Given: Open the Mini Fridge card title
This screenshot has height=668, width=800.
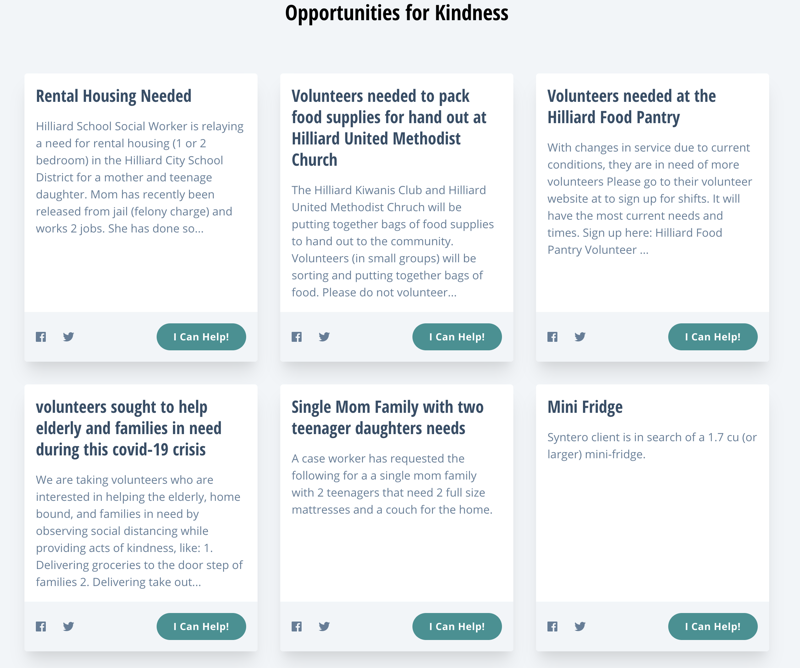Looking at the screenshot, I should [585, 407].
